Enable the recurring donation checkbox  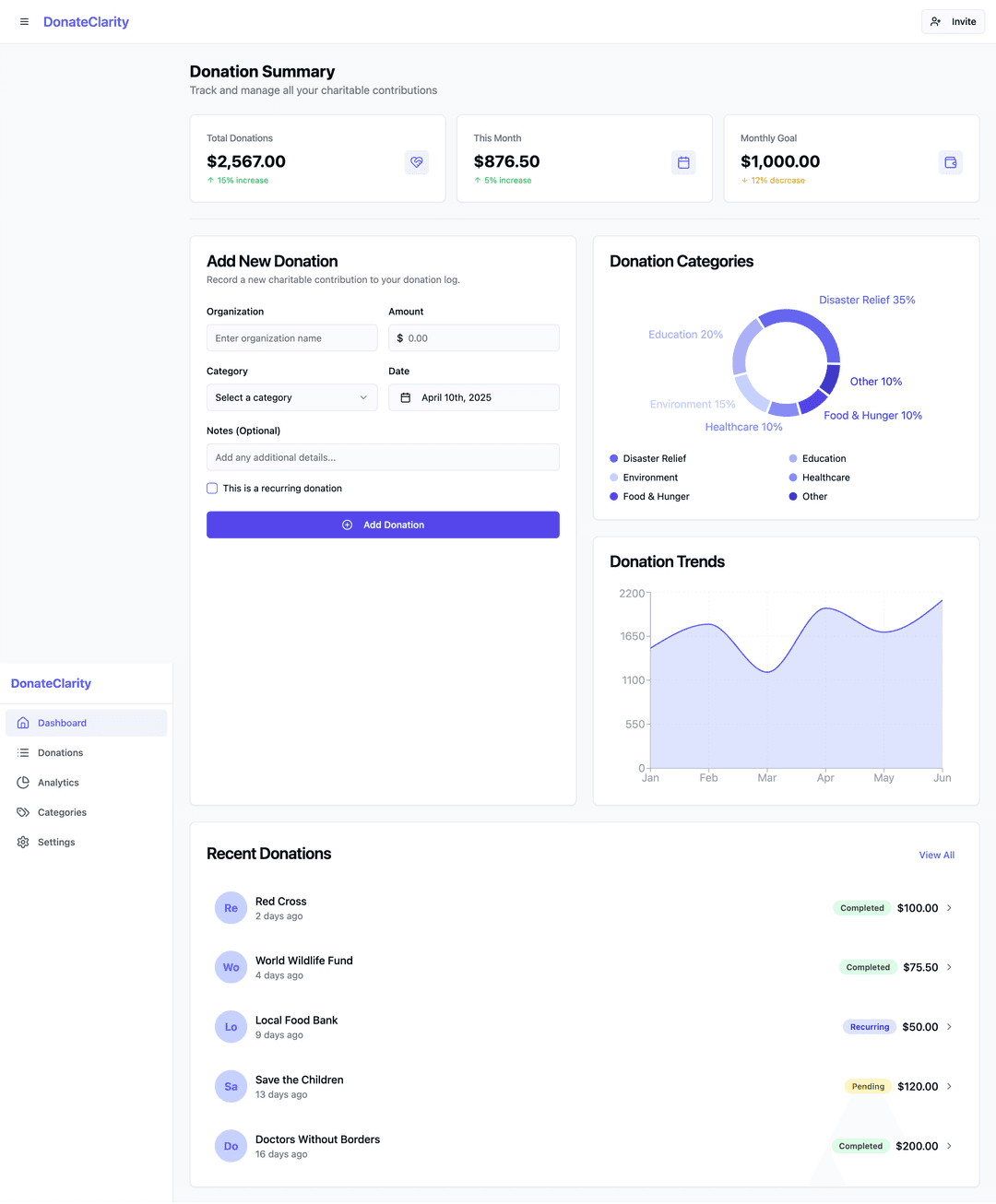pyautogui.click(x=212, y=489)
